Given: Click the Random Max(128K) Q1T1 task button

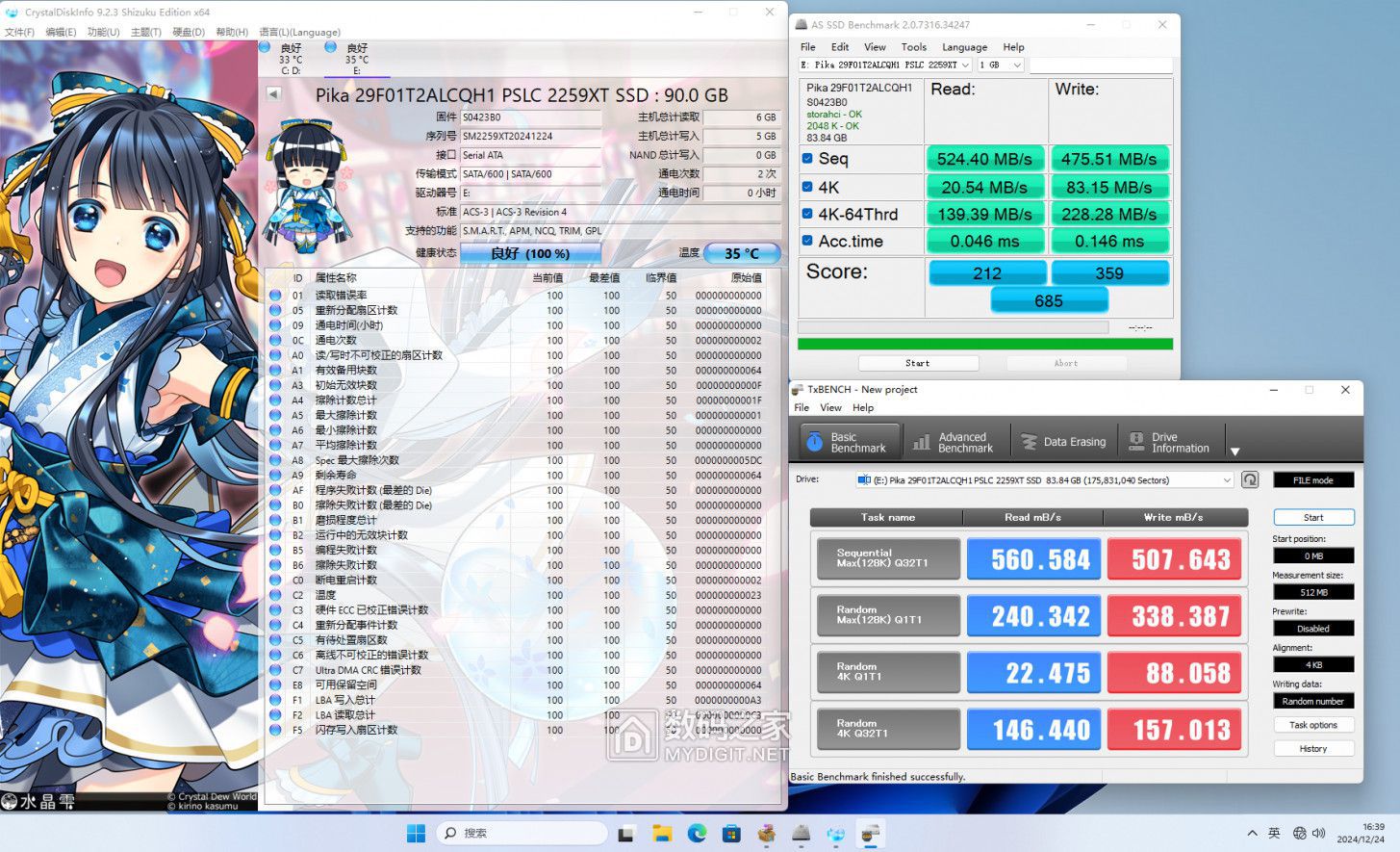Looking at the screenshot, I should tap(888, 616).
